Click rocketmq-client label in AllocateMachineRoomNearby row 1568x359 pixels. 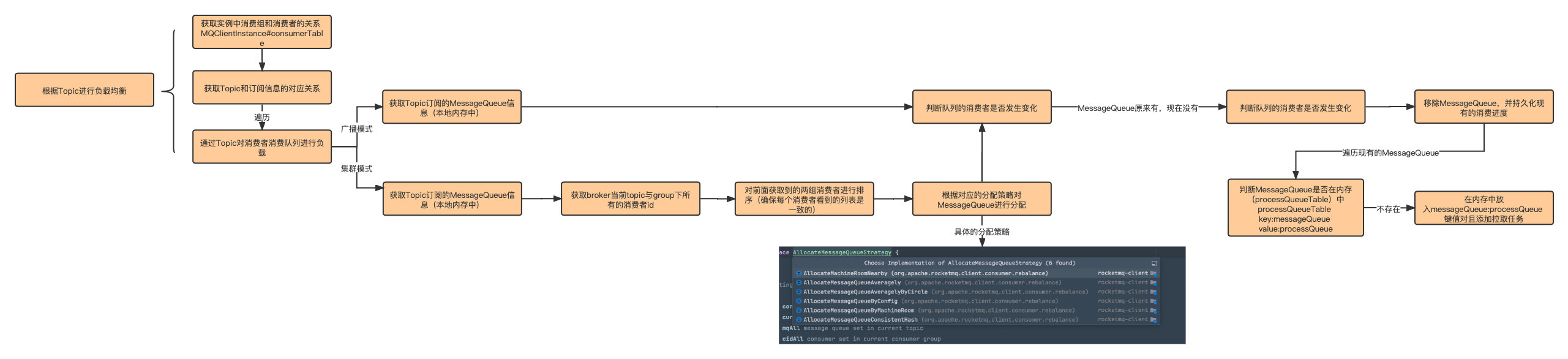[x=1123, y=273]
